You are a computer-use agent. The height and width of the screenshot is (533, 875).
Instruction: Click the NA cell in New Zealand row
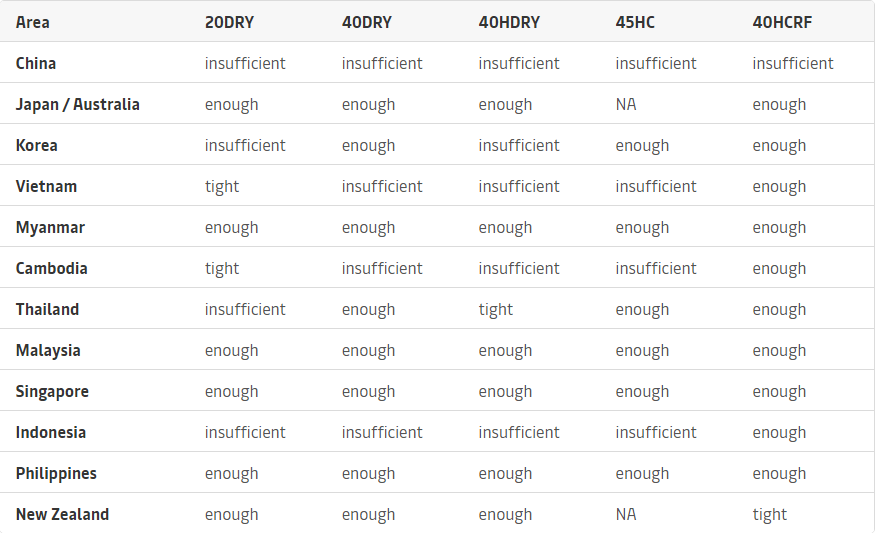click(x=626, y=514)
